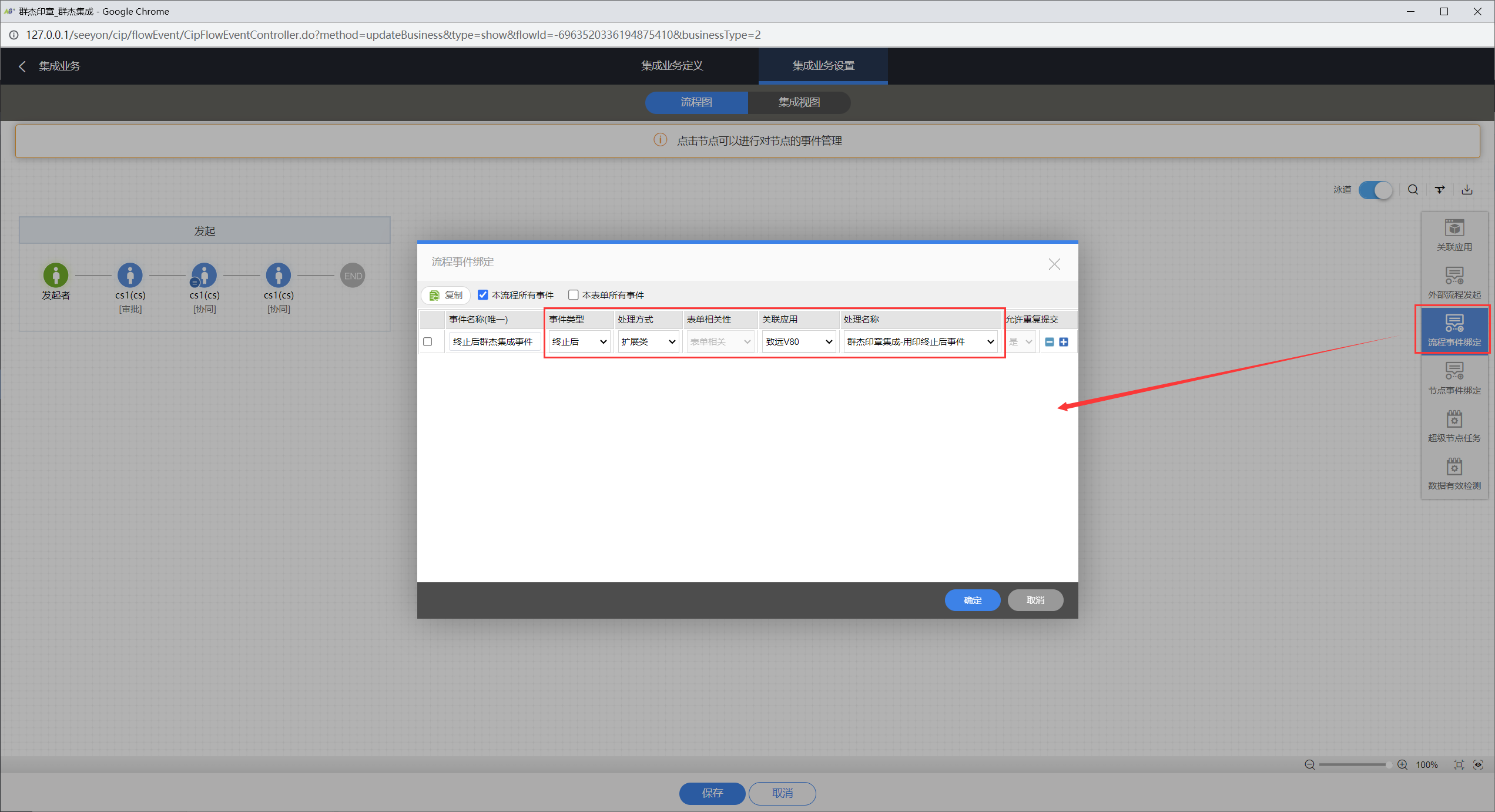Viewport: 1495px width, 812px height.
Task: Switch to the 集成业务定义 tab
Action: [x=672, y=66]
